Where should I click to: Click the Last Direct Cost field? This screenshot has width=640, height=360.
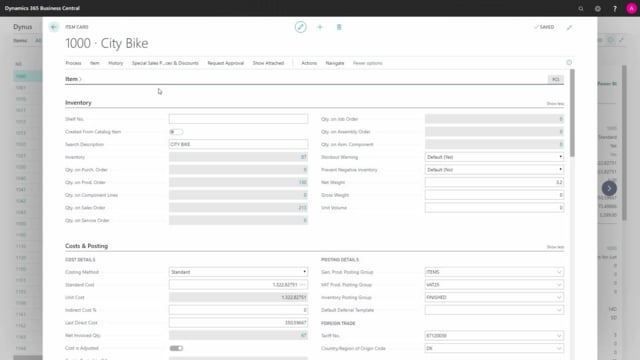point(238,322)
